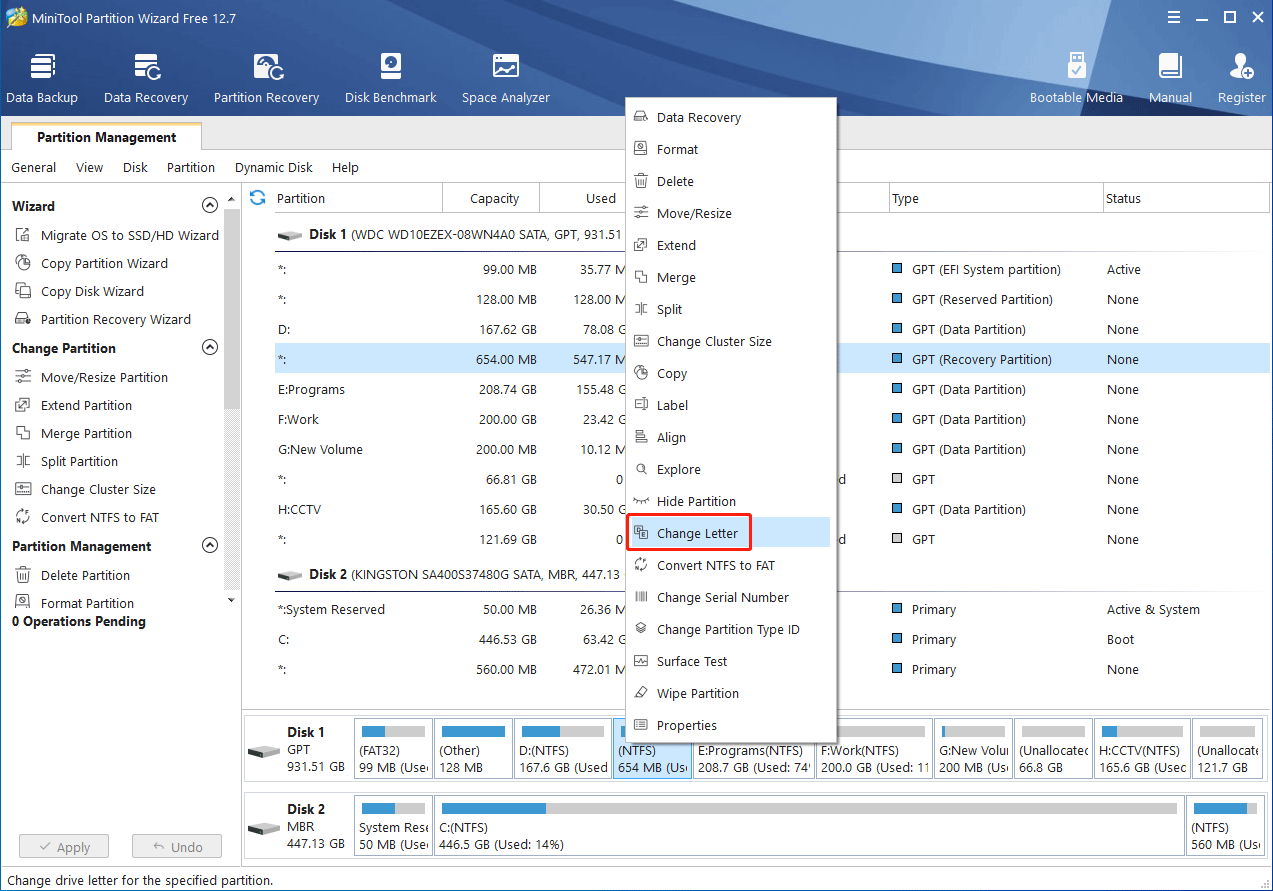Select Format Partition in the sidebar
1273x891 pixels.
coord(74,603)
